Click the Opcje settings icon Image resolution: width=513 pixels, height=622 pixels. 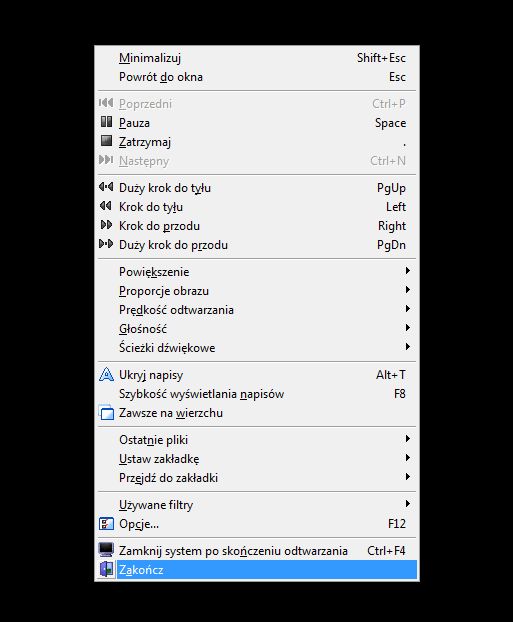click(x=106, y=524)
